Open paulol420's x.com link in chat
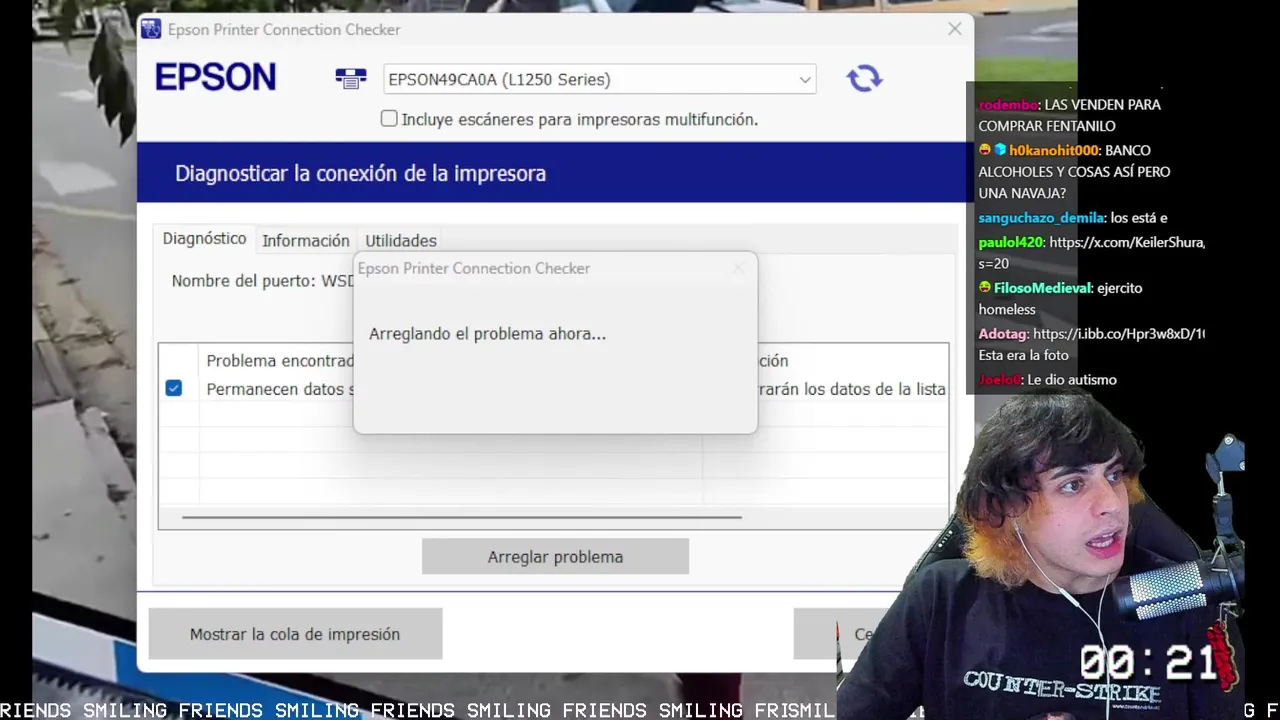This screenshot has width=1280, height=720. coord(1126,242)
